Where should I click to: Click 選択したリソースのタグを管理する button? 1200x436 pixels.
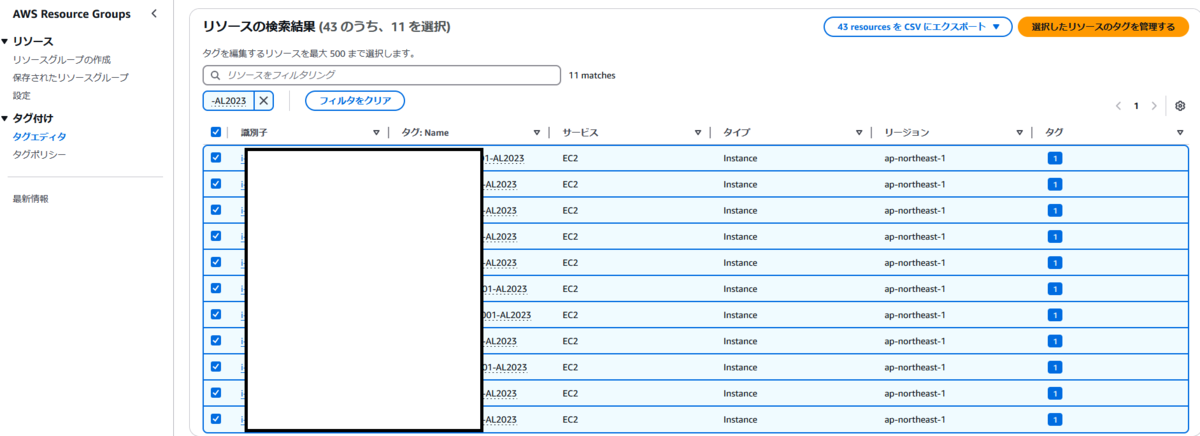point(1103,27)
